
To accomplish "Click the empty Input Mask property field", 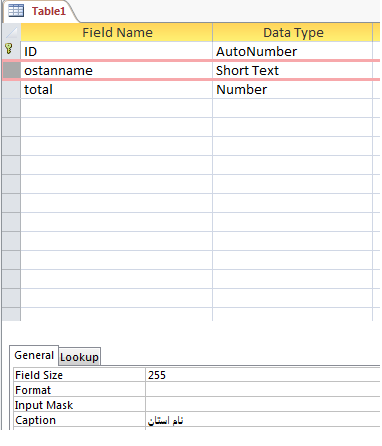I will [x=263, y=404].
